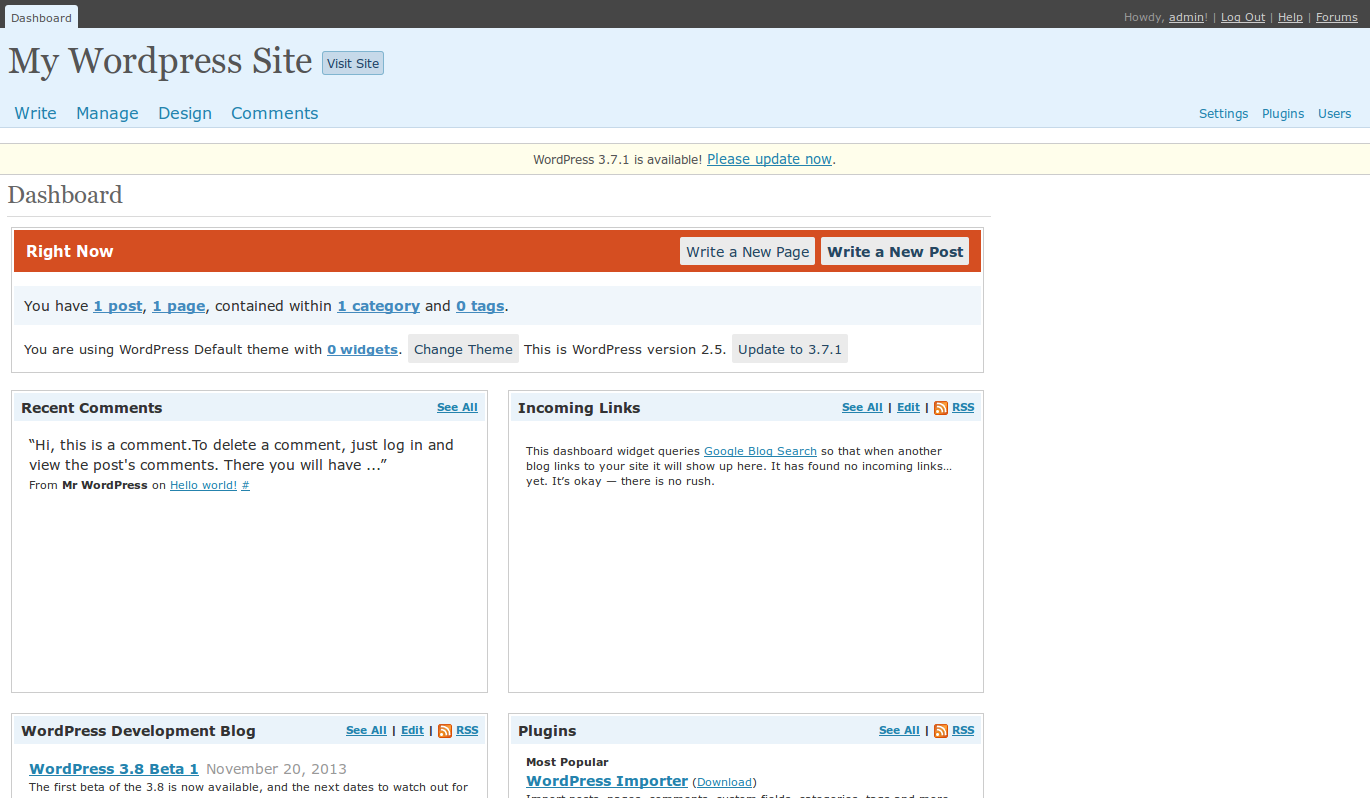This screenshot has height=798, width=1370.
Task: Click the Update to 3.7.1 button
Action: [x=790, y=349]
